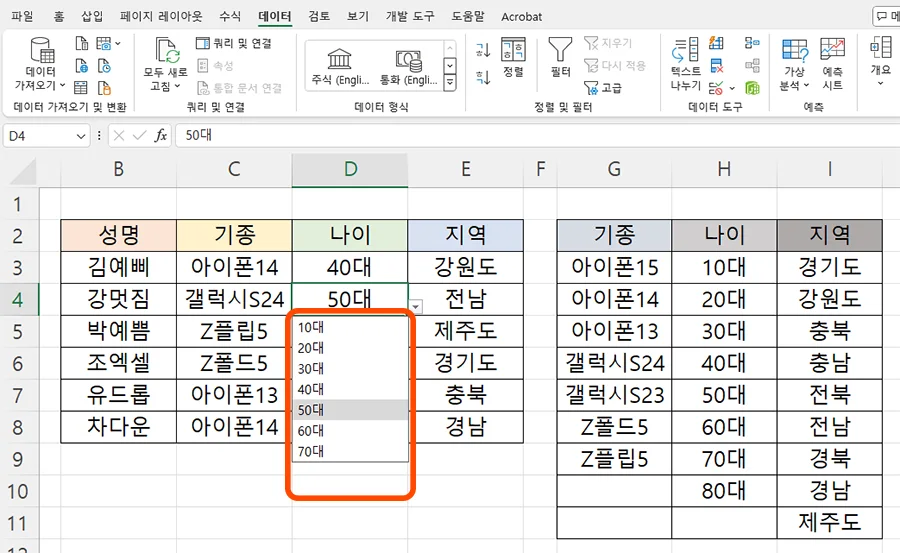This screenshot has width=900, height=553.
Task: Switch to the 검토 (Review) tab
Action: (x=319, y=17)
